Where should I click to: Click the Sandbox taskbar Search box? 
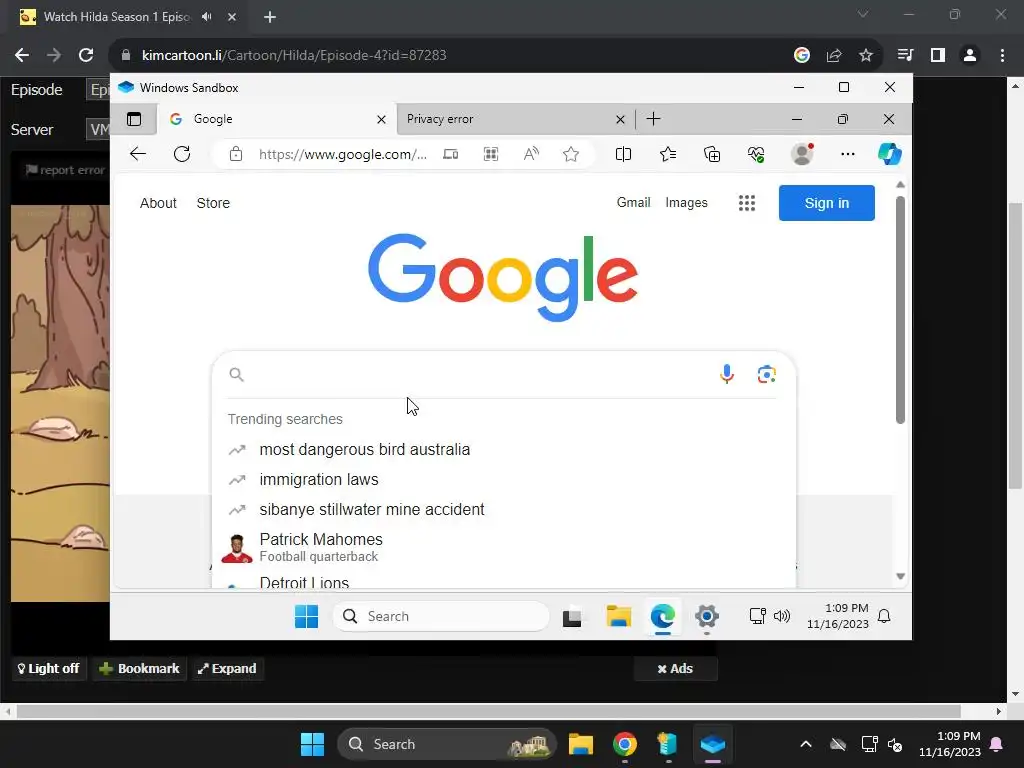coord(441,616)
